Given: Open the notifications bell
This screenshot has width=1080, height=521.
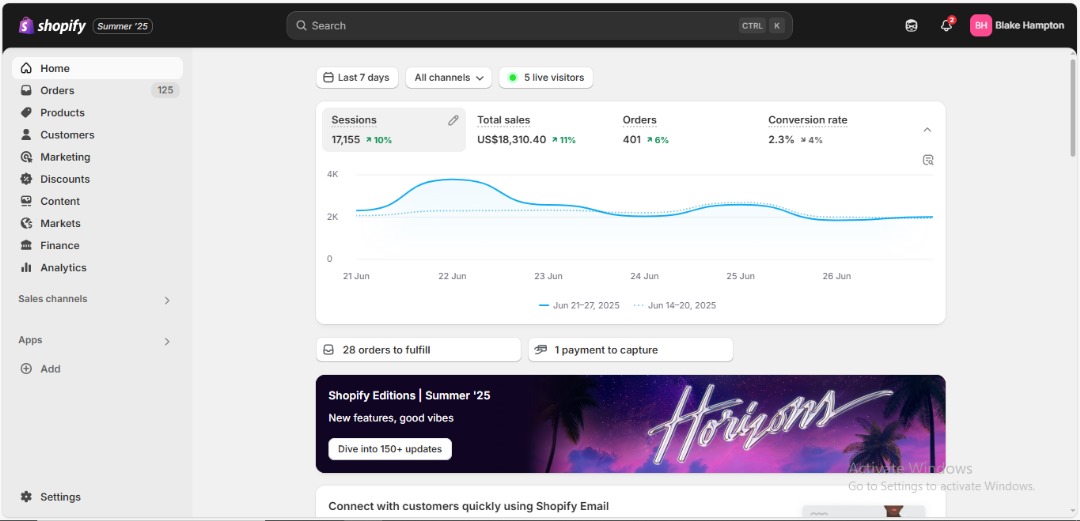Looking at the screenshot, I should tap(946, 25).
